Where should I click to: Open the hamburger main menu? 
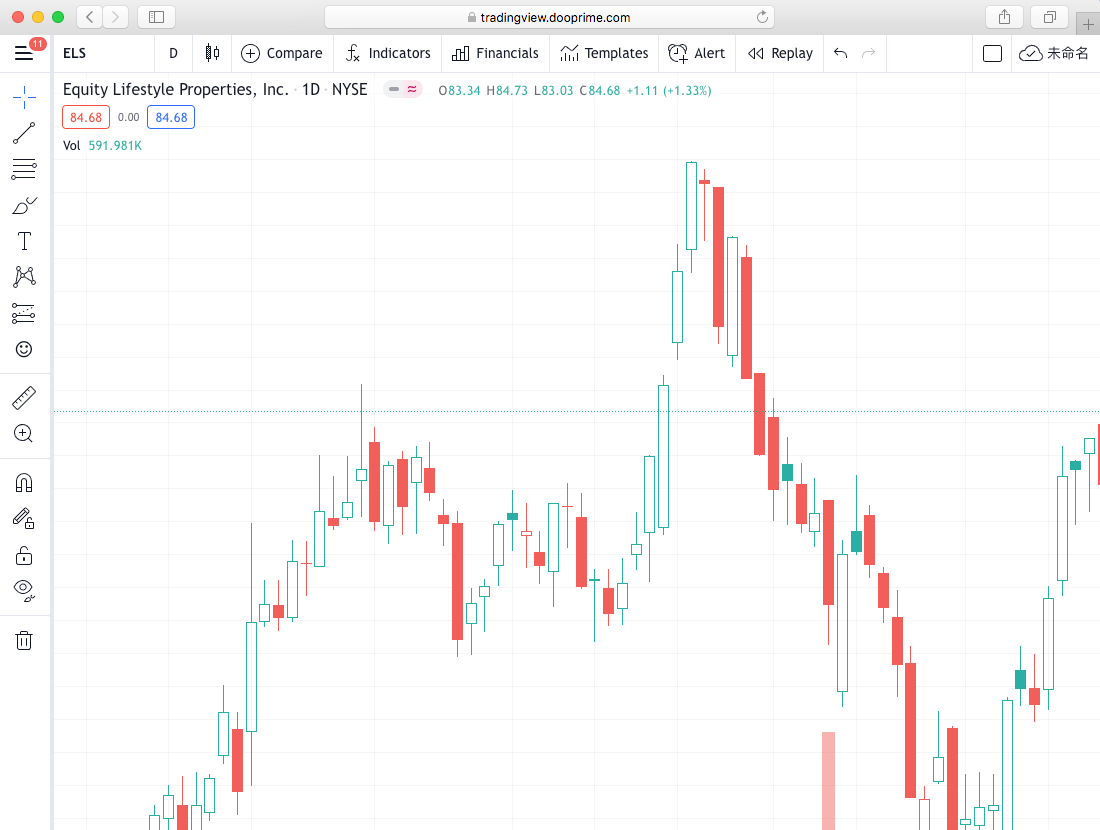pos(24,53)
